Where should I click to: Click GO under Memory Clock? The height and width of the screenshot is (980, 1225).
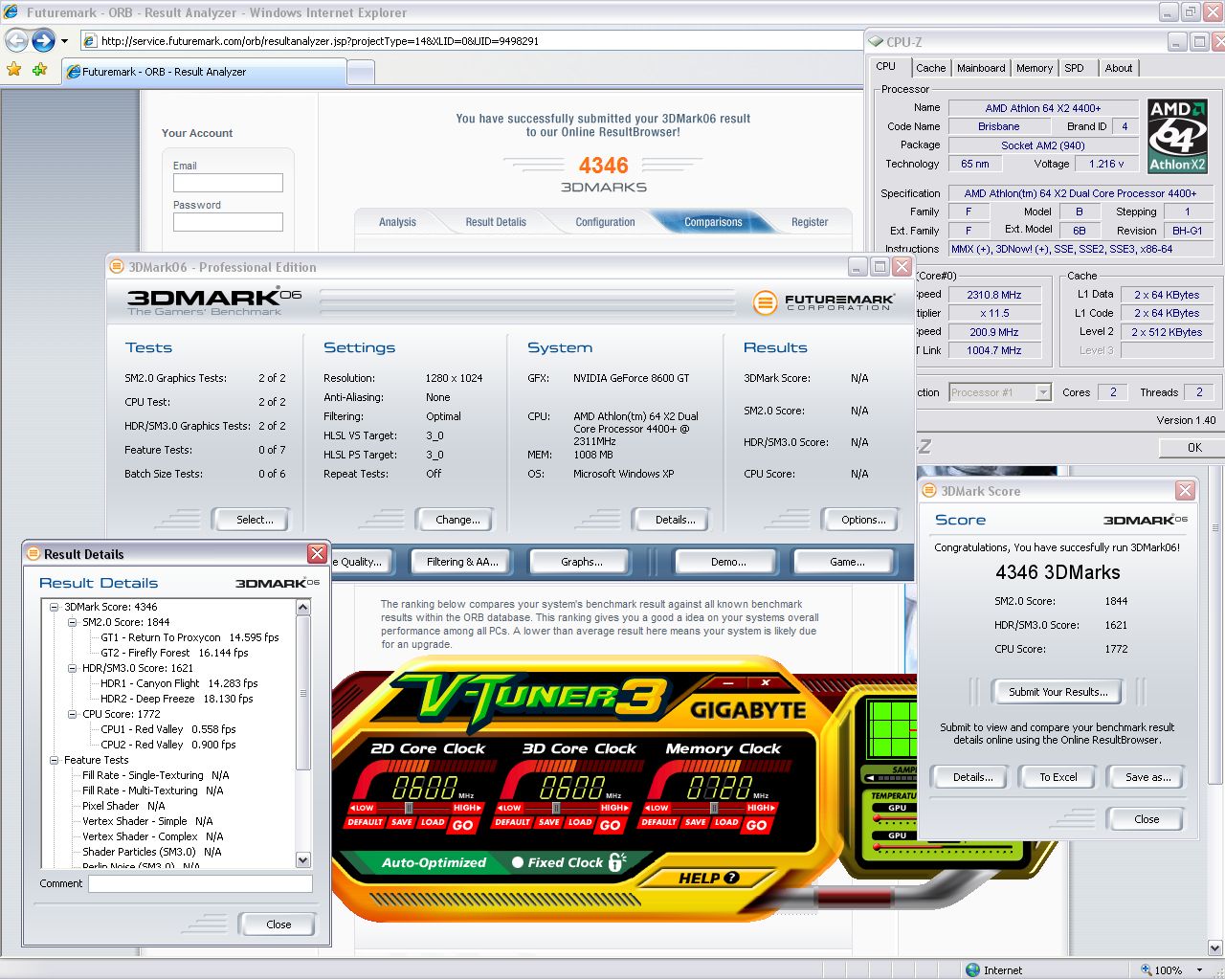coord(756,824)
